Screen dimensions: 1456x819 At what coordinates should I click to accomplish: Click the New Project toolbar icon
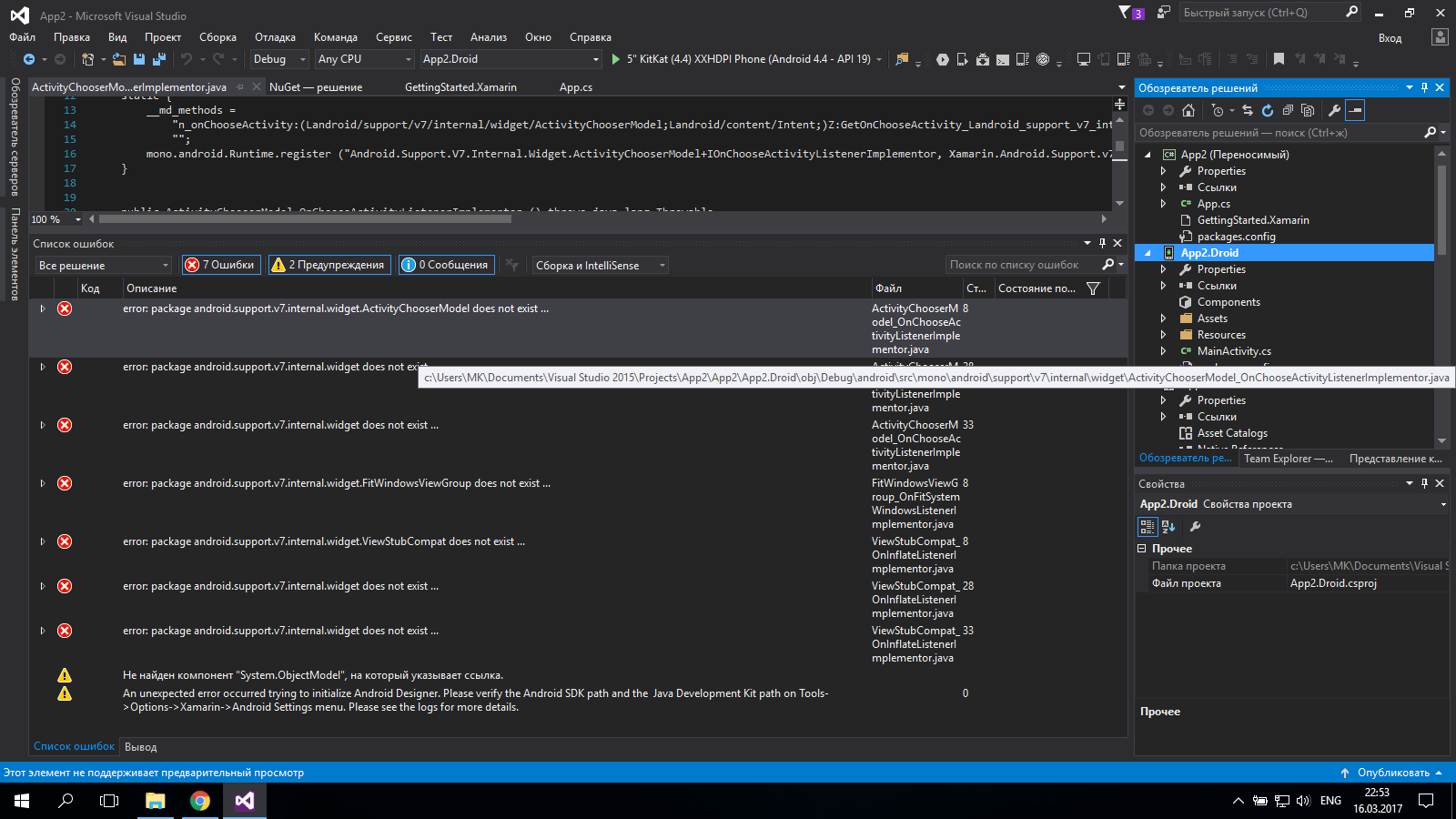[87, 59]
